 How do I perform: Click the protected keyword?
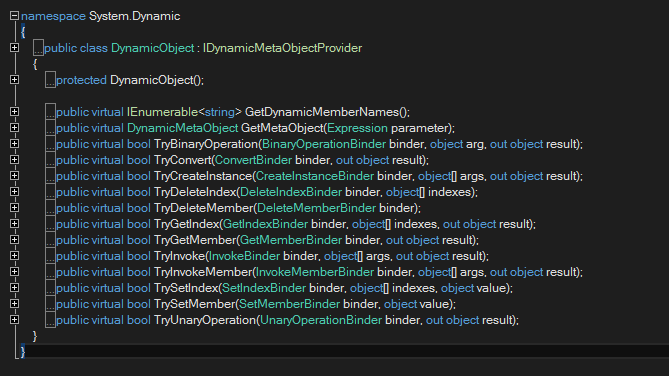tap(81, 80)
